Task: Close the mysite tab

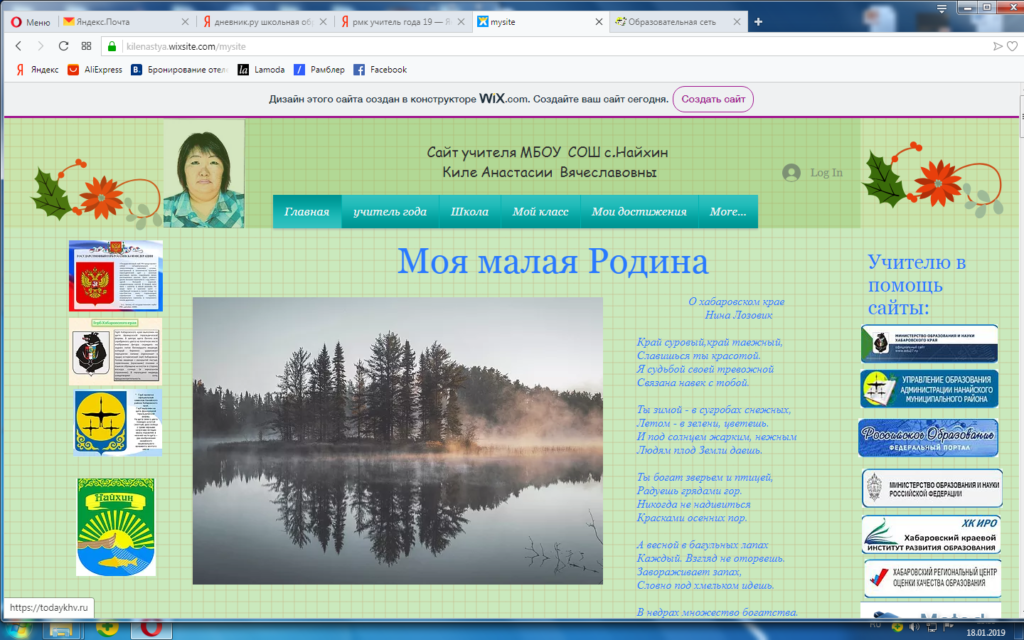Action: (599, 21)
